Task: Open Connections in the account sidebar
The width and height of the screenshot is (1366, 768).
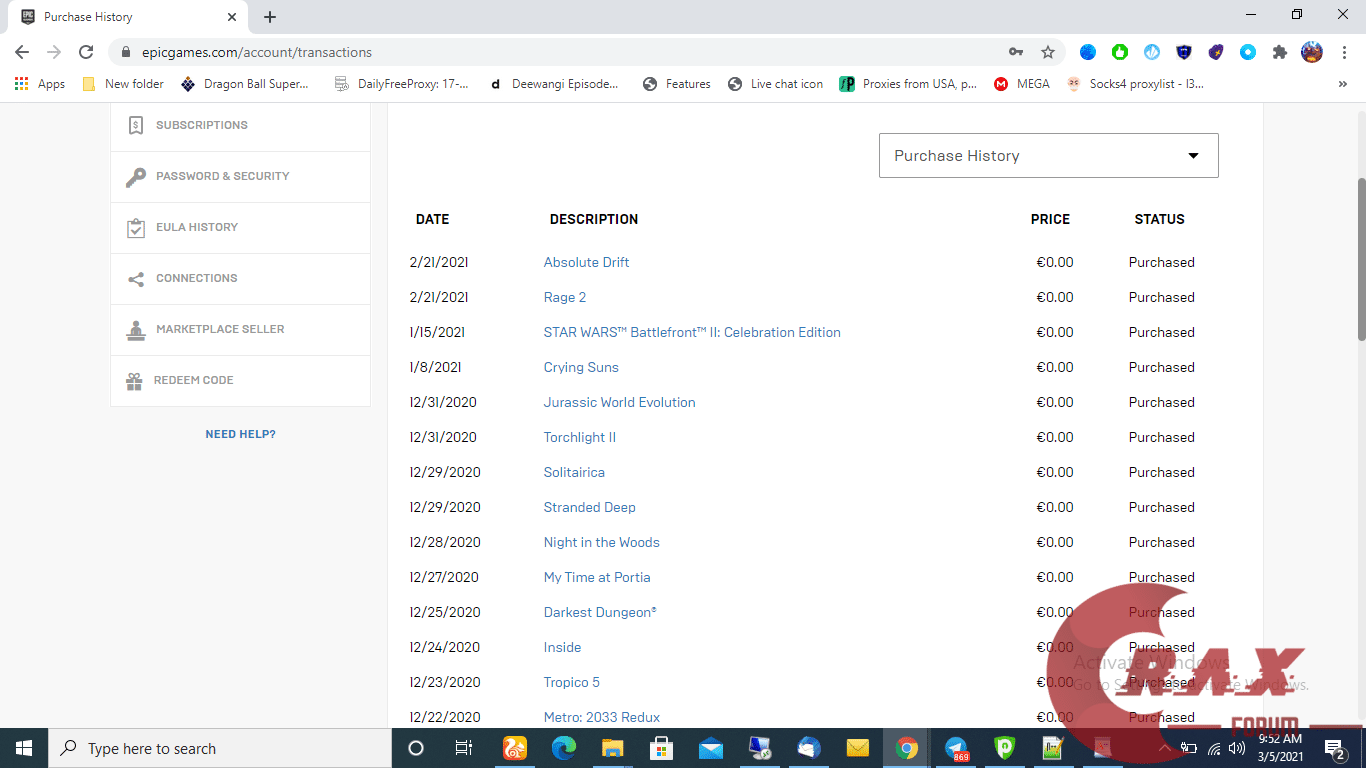Action: point(240,279)
